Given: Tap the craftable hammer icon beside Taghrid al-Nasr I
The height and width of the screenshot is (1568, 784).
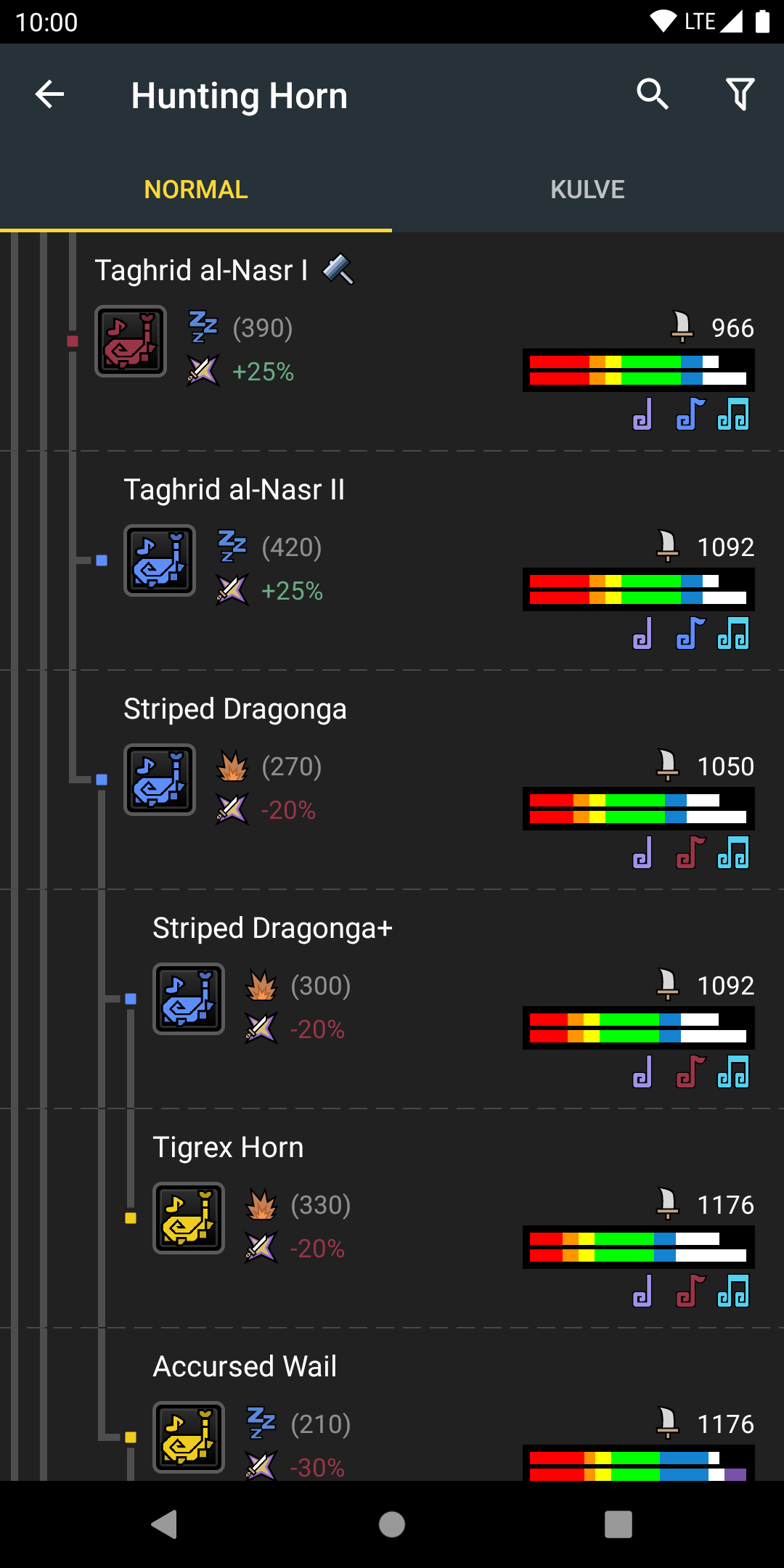Looking at the screenshot, I should coord(338,269).
